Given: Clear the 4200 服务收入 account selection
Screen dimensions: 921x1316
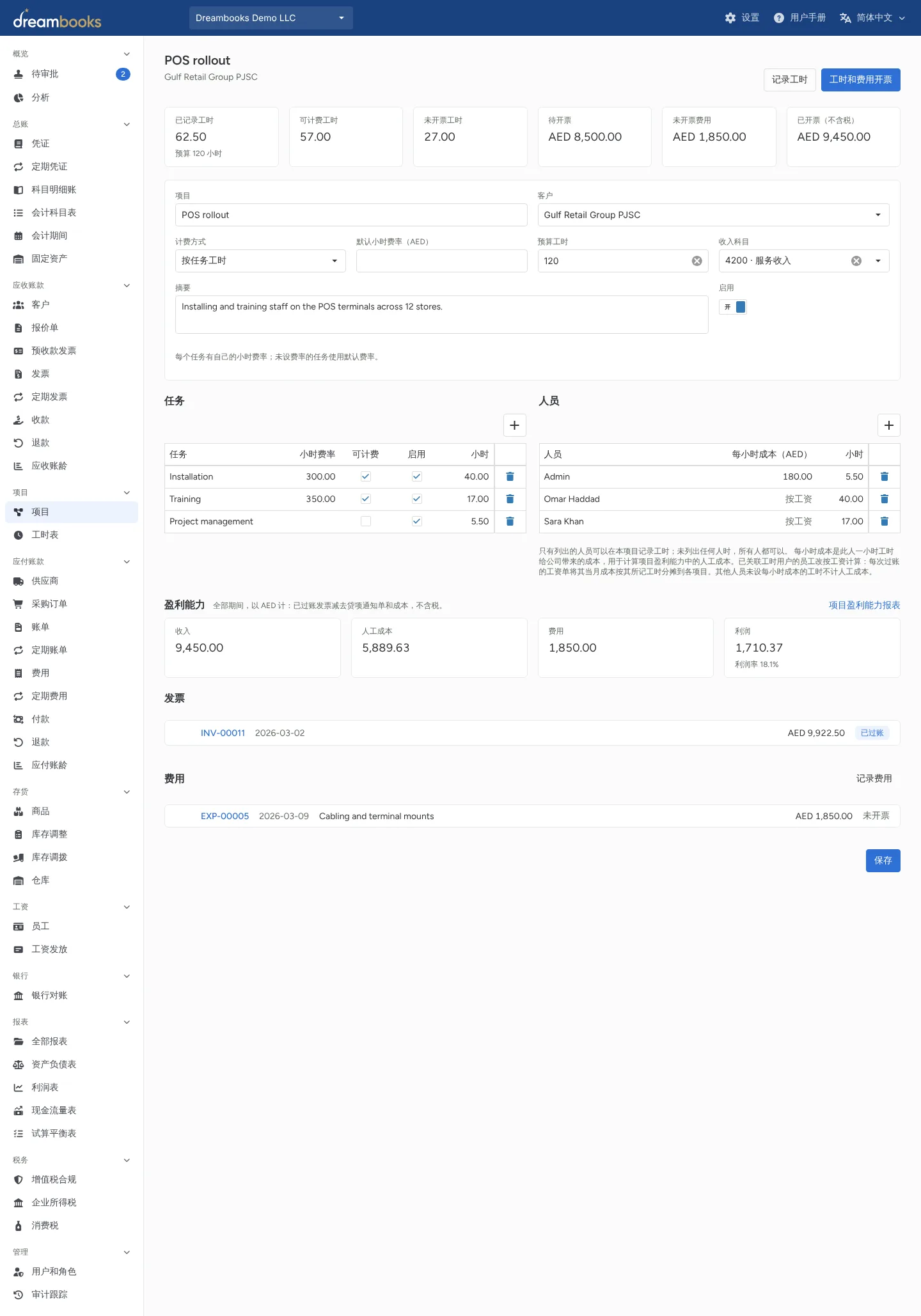Looking at the screenshot, I should (856, 261).
